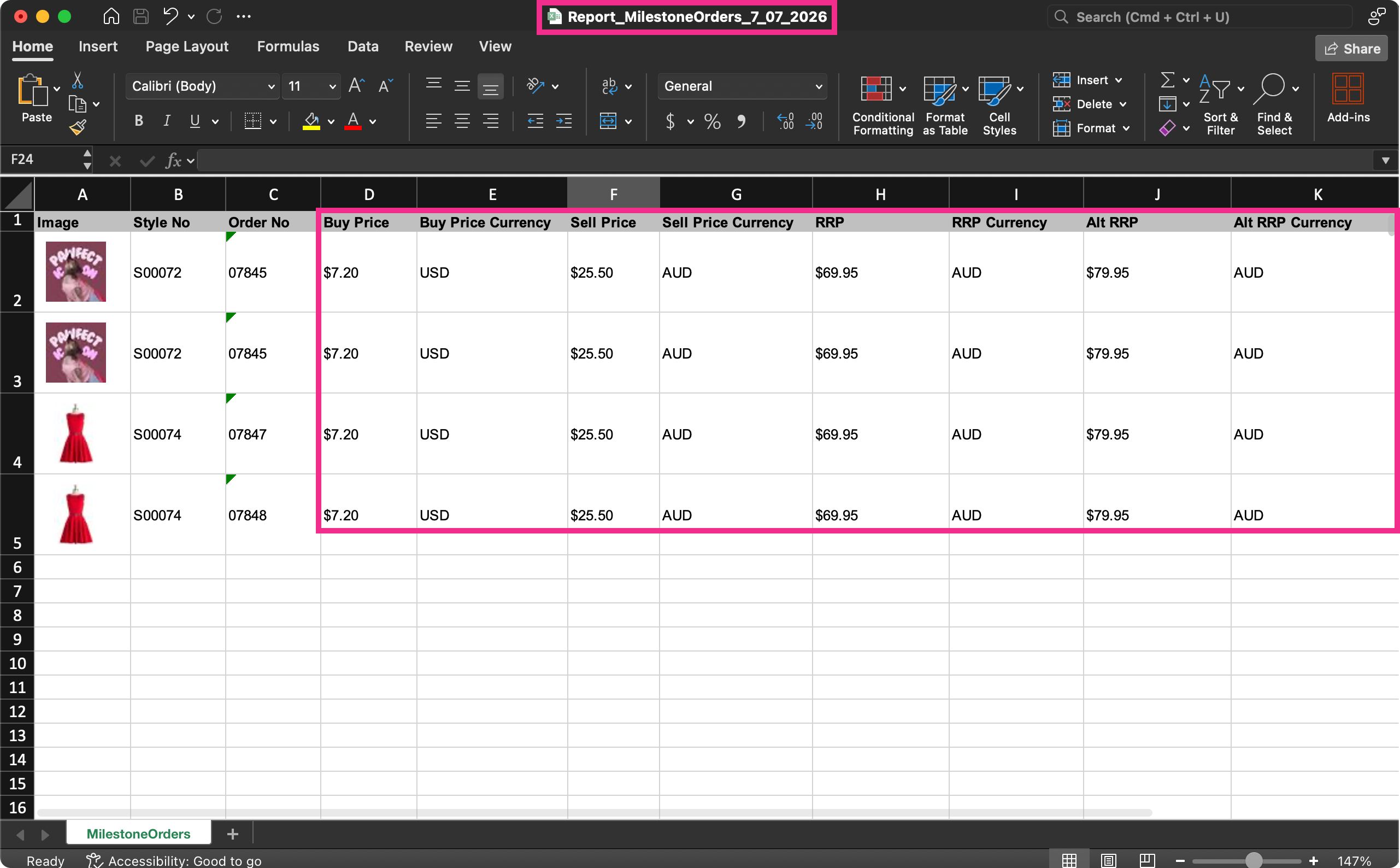This screenshot has height=868, width=1400.
Task: Add a new sheet with plus button
Action: [232, 834]
